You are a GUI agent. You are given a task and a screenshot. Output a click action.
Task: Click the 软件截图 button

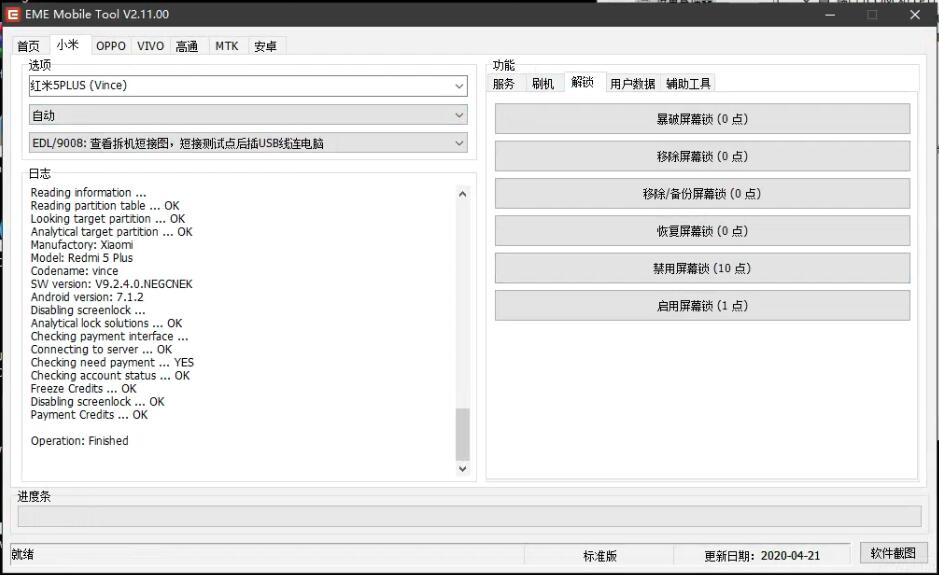(x=893, y=553)
